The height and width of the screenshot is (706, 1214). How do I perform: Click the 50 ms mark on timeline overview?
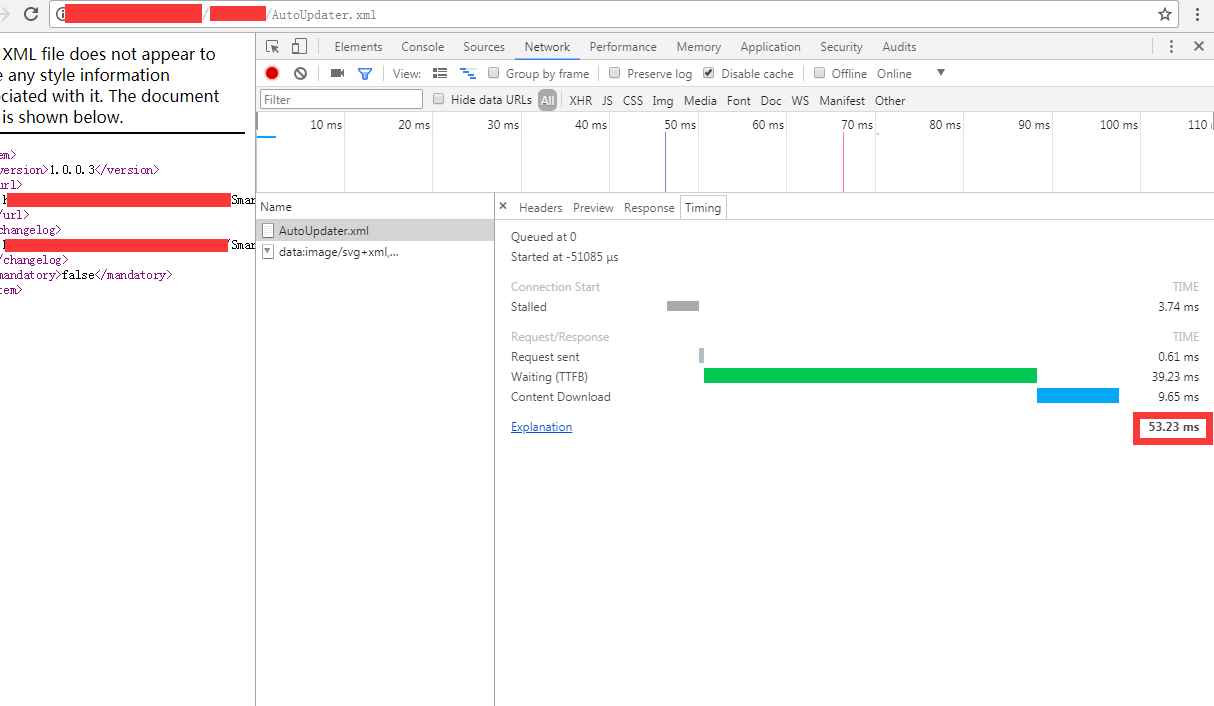click(680, 125)
